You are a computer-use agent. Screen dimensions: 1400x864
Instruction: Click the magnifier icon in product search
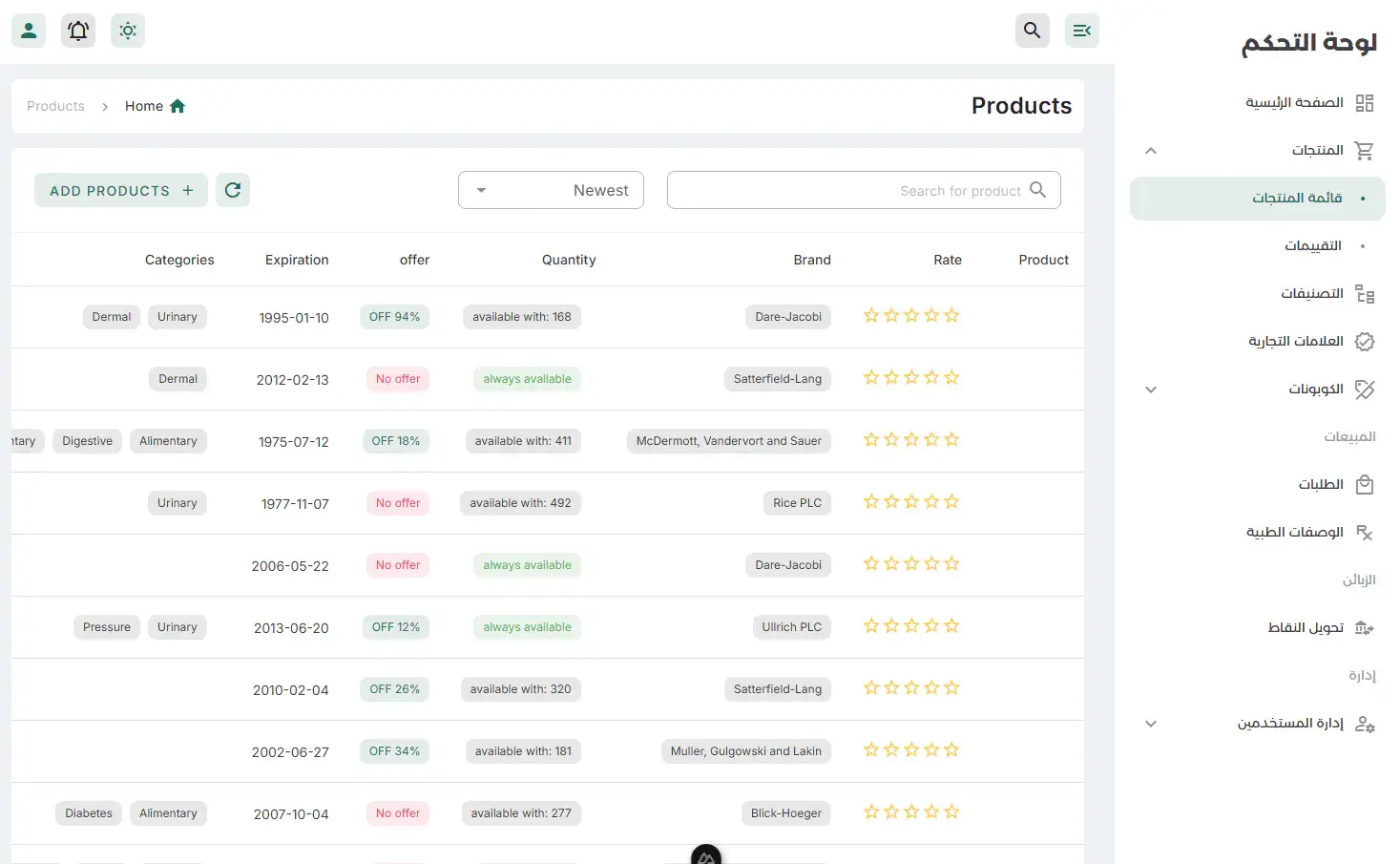coord(1038,190)
